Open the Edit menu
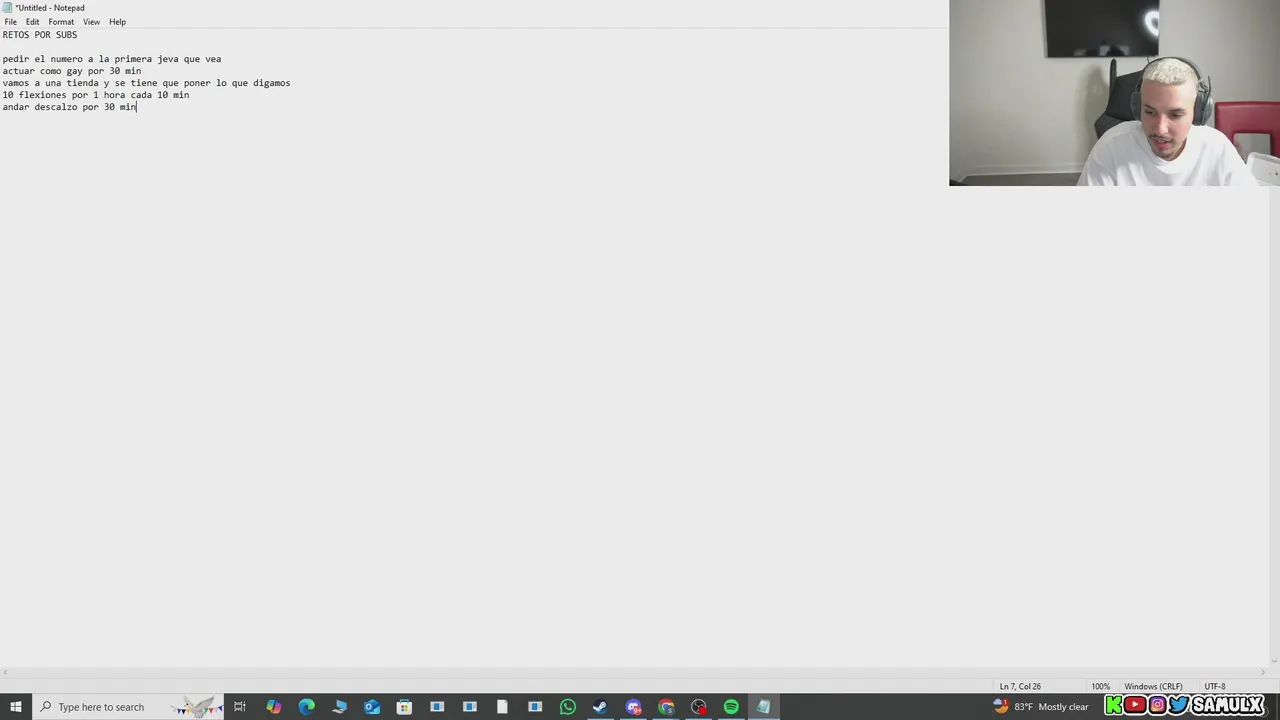This screenshot has height=720, width=1280. click(32, 21)
